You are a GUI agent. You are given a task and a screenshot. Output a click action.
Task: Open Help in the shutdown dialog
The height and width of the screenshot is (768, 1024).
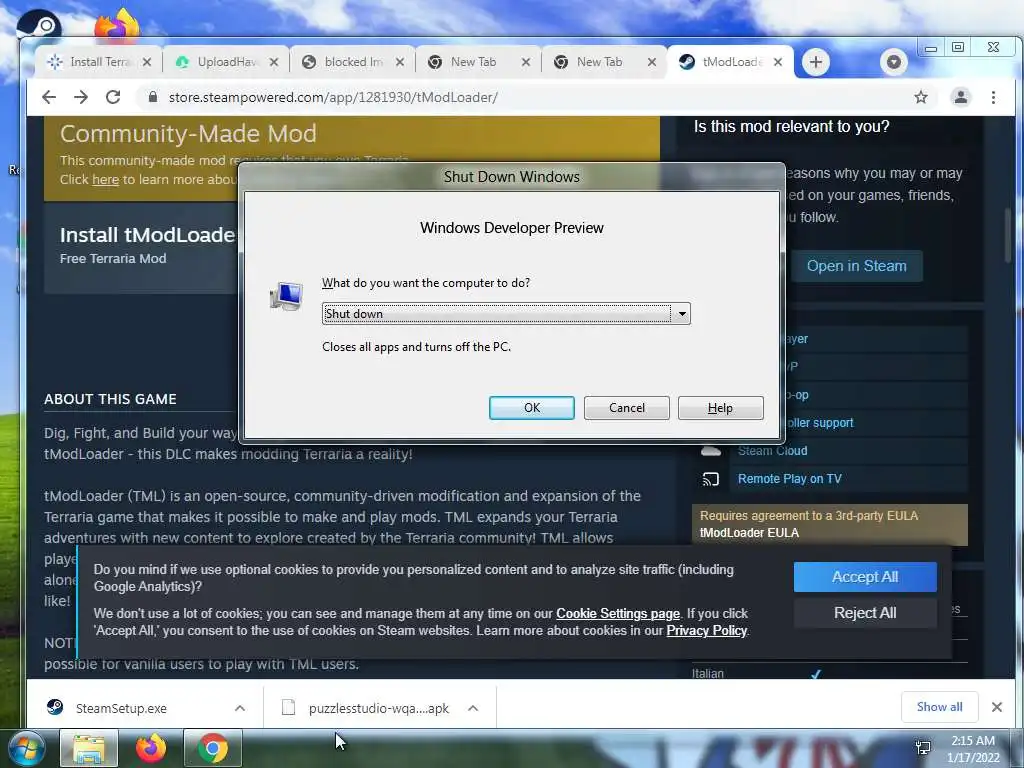pyautogui.click(x=720, y=408)
